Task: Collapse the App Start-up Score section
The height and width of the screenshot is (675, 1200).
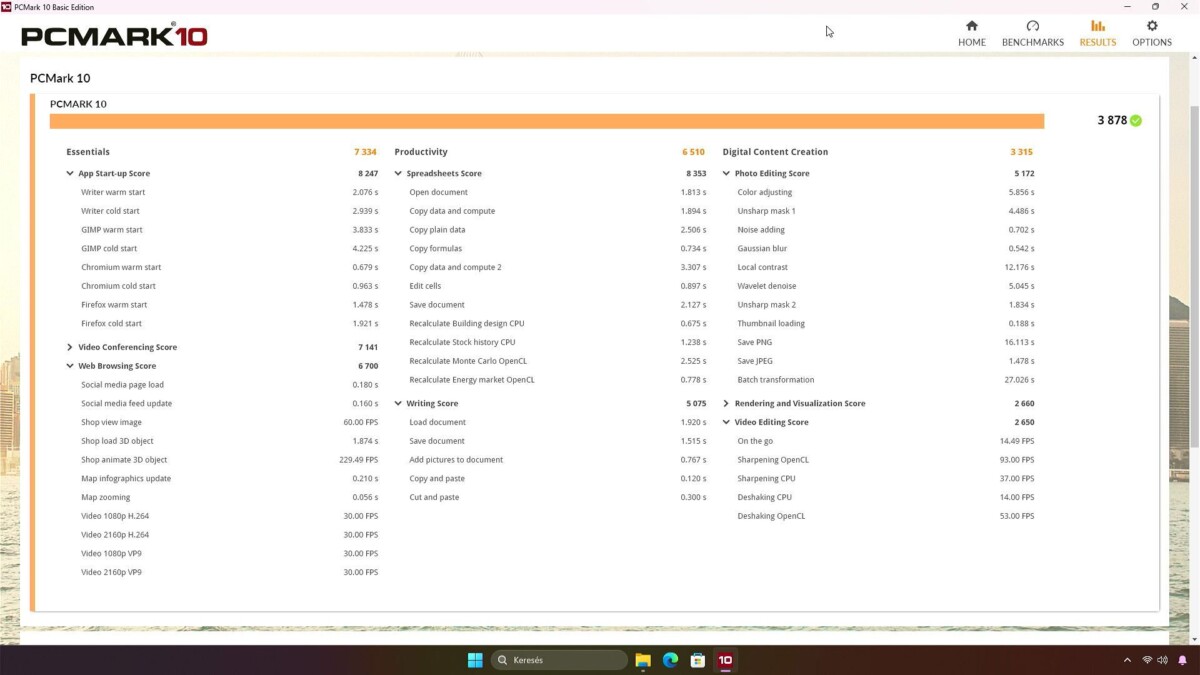Action: tap(70, 174)
